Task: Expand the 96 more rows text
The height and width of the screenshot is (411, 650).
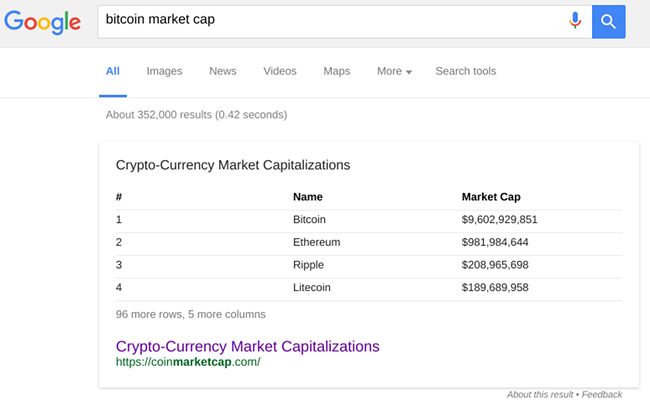Action: 190,314
